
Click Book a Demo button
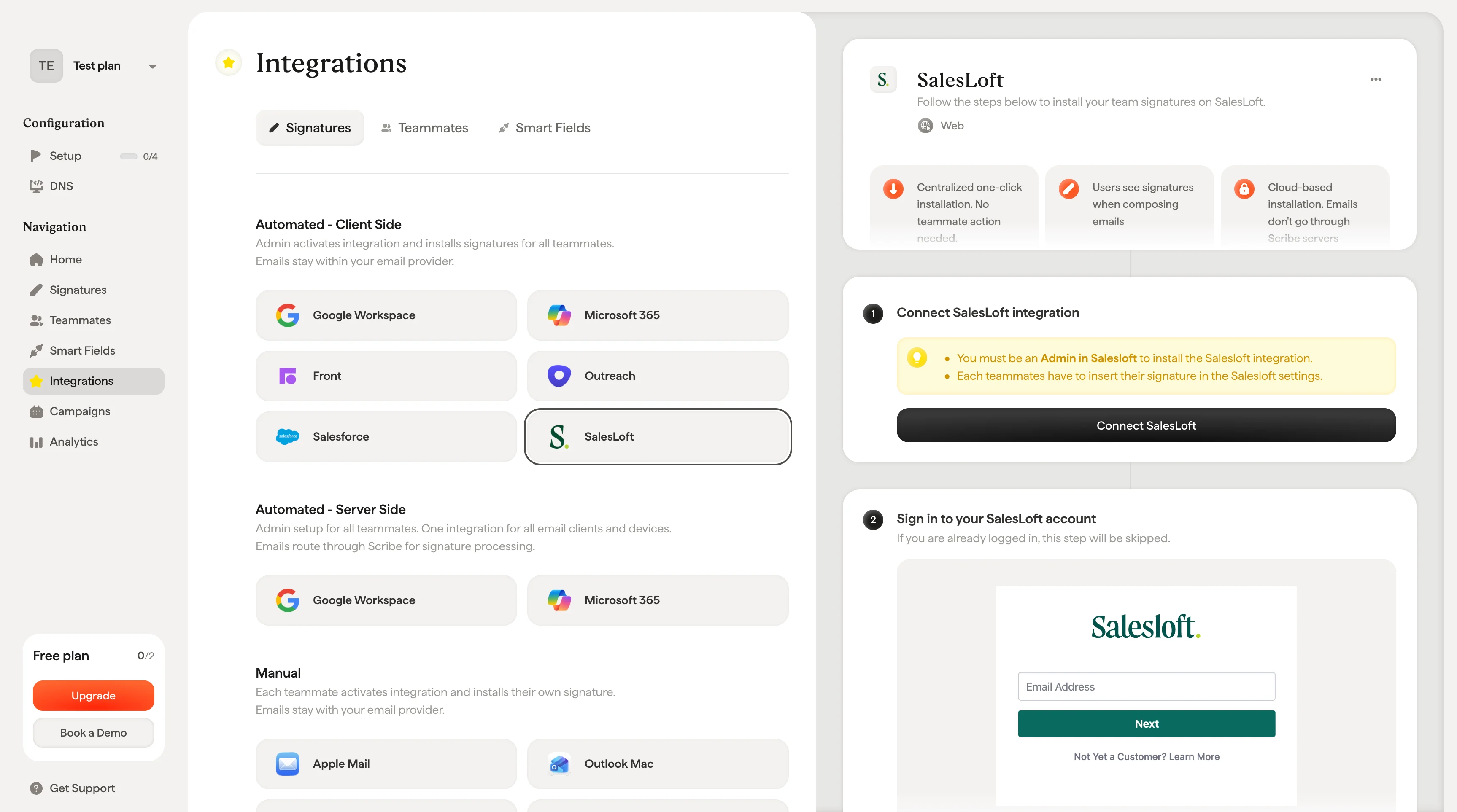[93, 732]
